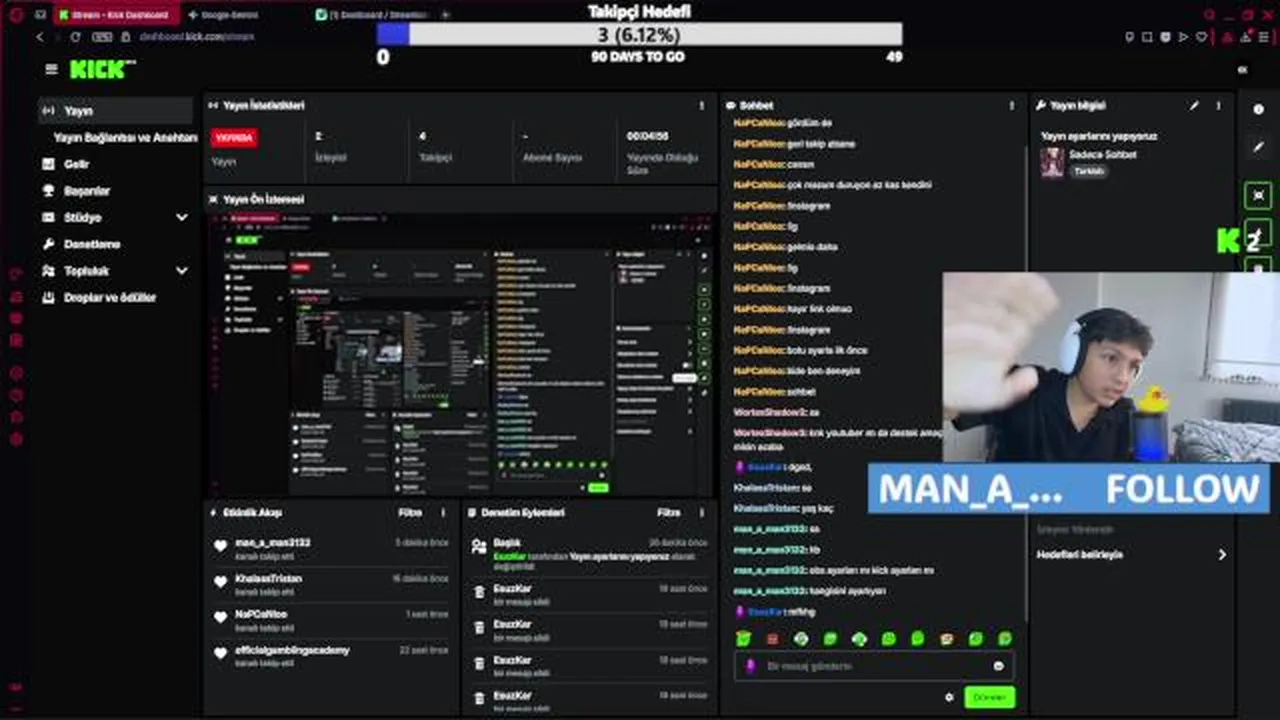
Task: Edit stream info via Yayın bilgisi pencil
Action: (x=1194, y=105)
